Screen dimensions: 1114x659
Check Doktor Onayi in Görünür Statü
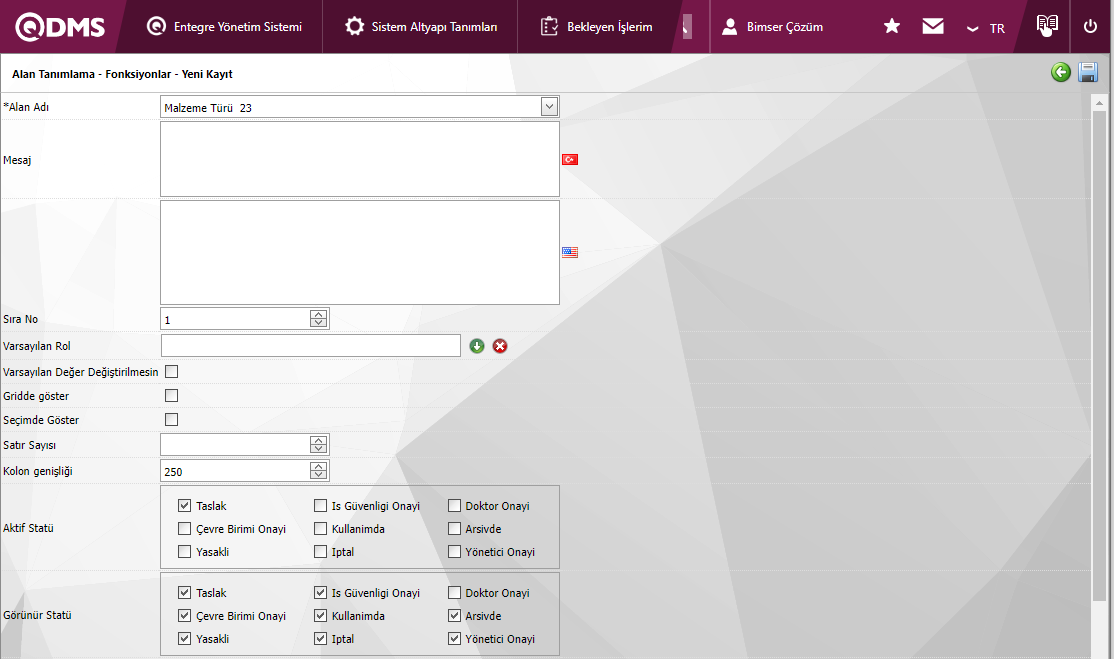455,592
